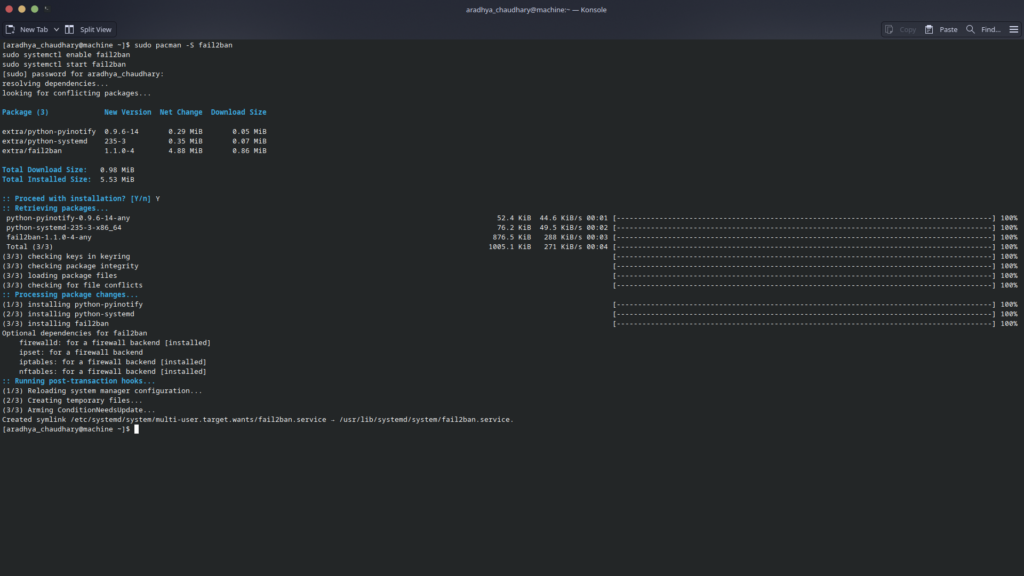Click the '5.53 MiB' installed size value
The image size is (1024, 576).
(118, 180)
